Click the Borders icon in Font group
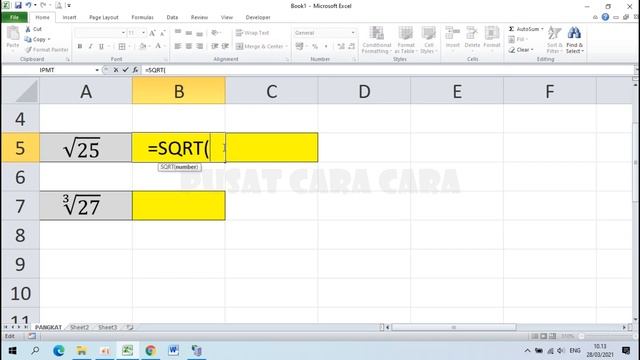This screenshot has height=360, width=640. [x=122, y=47]
